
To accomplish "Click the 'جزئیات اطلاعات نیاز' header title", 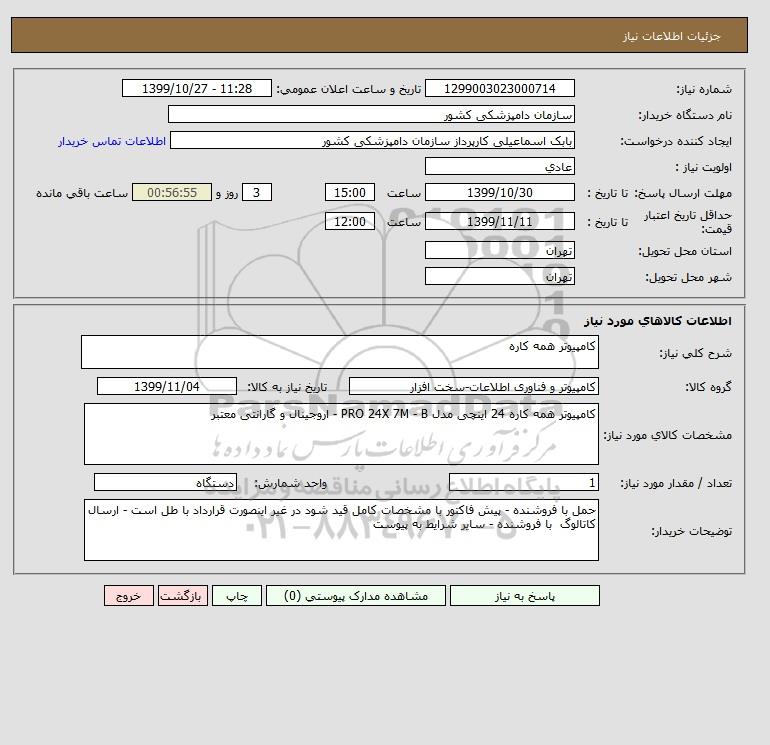I will pos(671,36).
